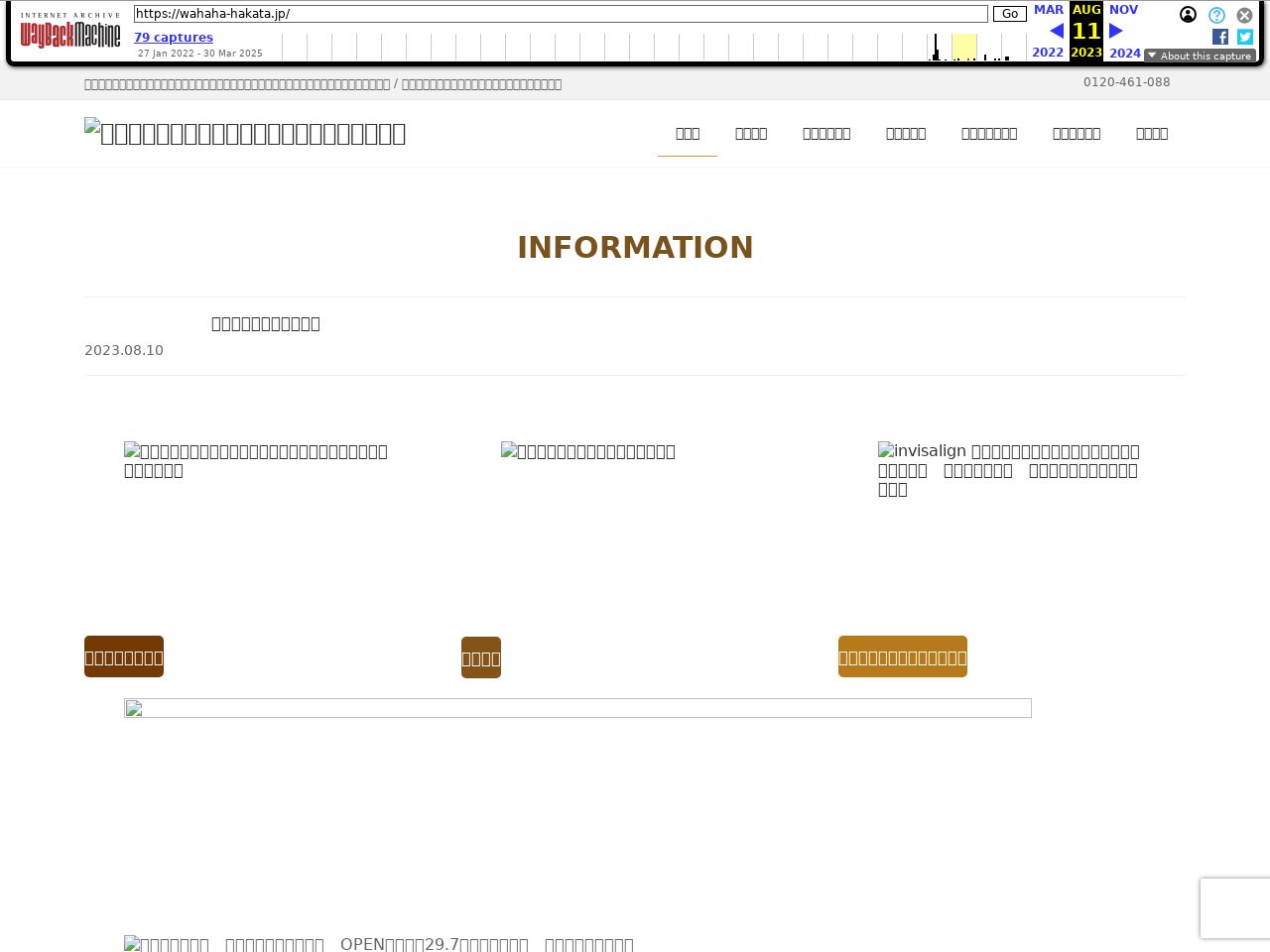Click the broken invisalign image
1270x952 pixels.
click(x=1008, y=469)
